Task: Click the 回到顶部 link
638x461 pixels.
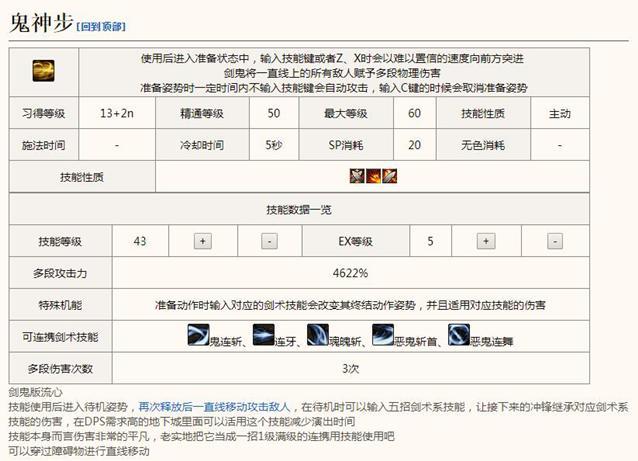Action: 101,27
